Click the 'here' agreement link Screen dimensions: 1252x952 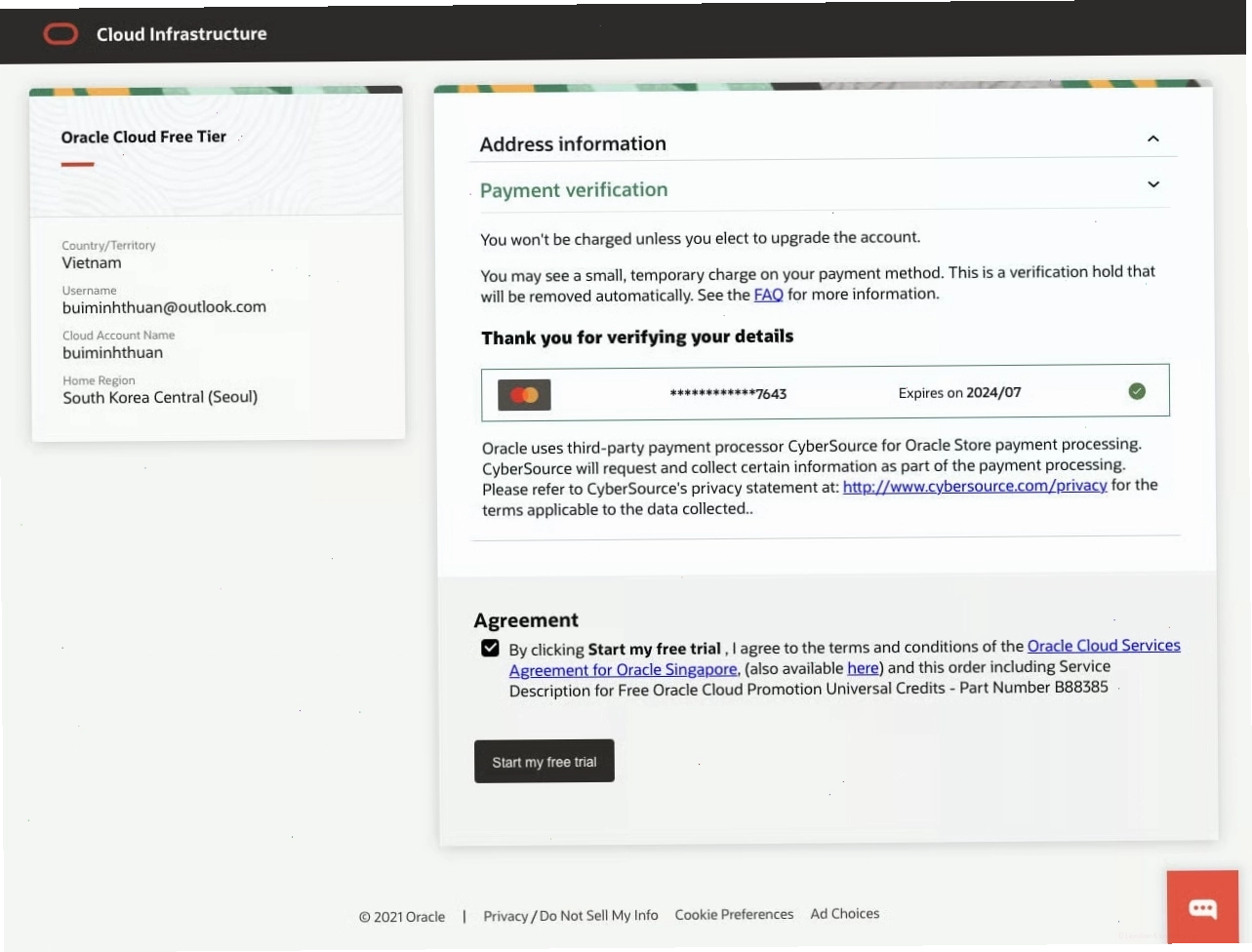[x=863, y=668]
